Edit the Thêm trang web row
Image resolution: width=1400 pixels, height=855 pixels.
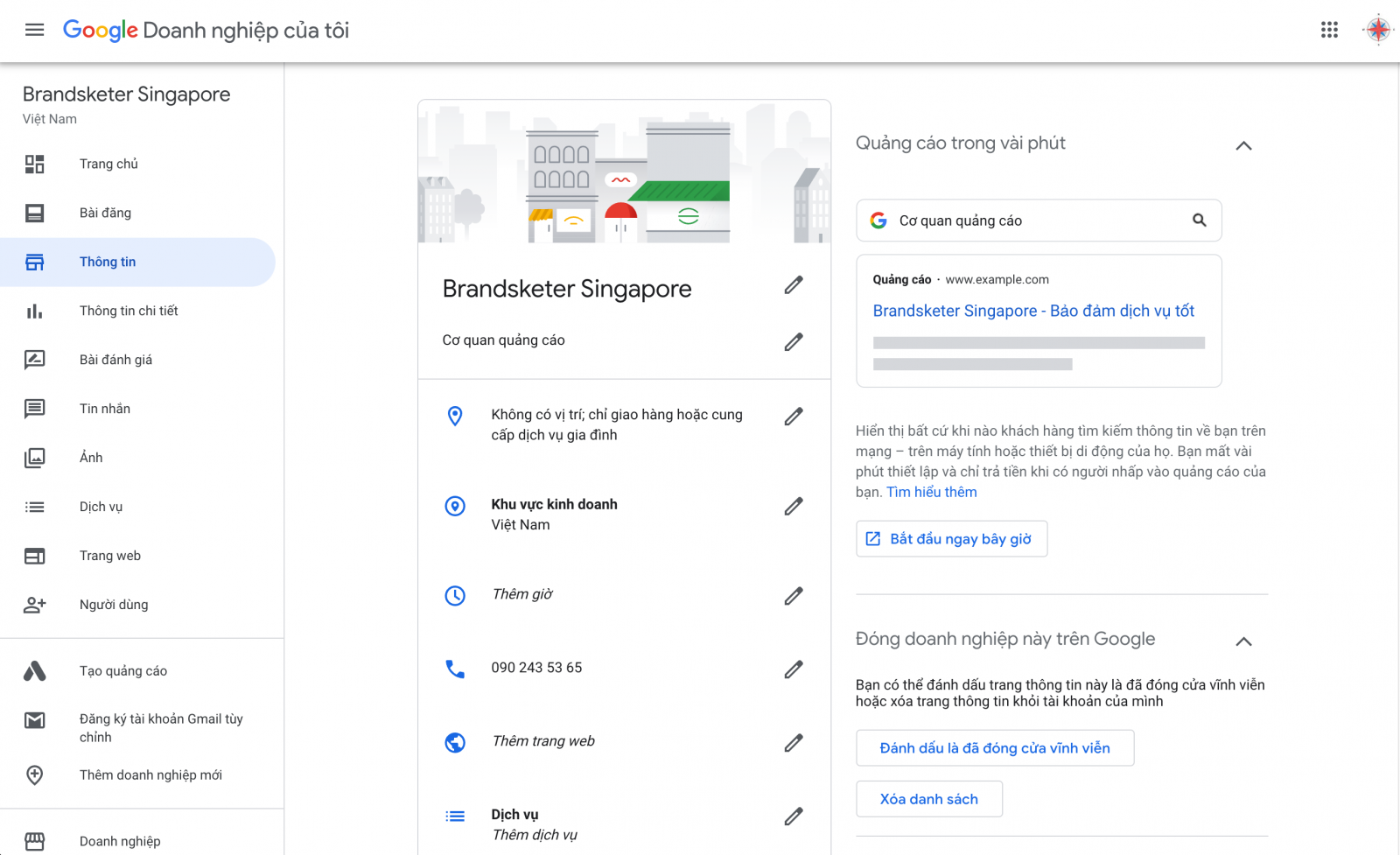pyautogui.click(x=794, y=743)
